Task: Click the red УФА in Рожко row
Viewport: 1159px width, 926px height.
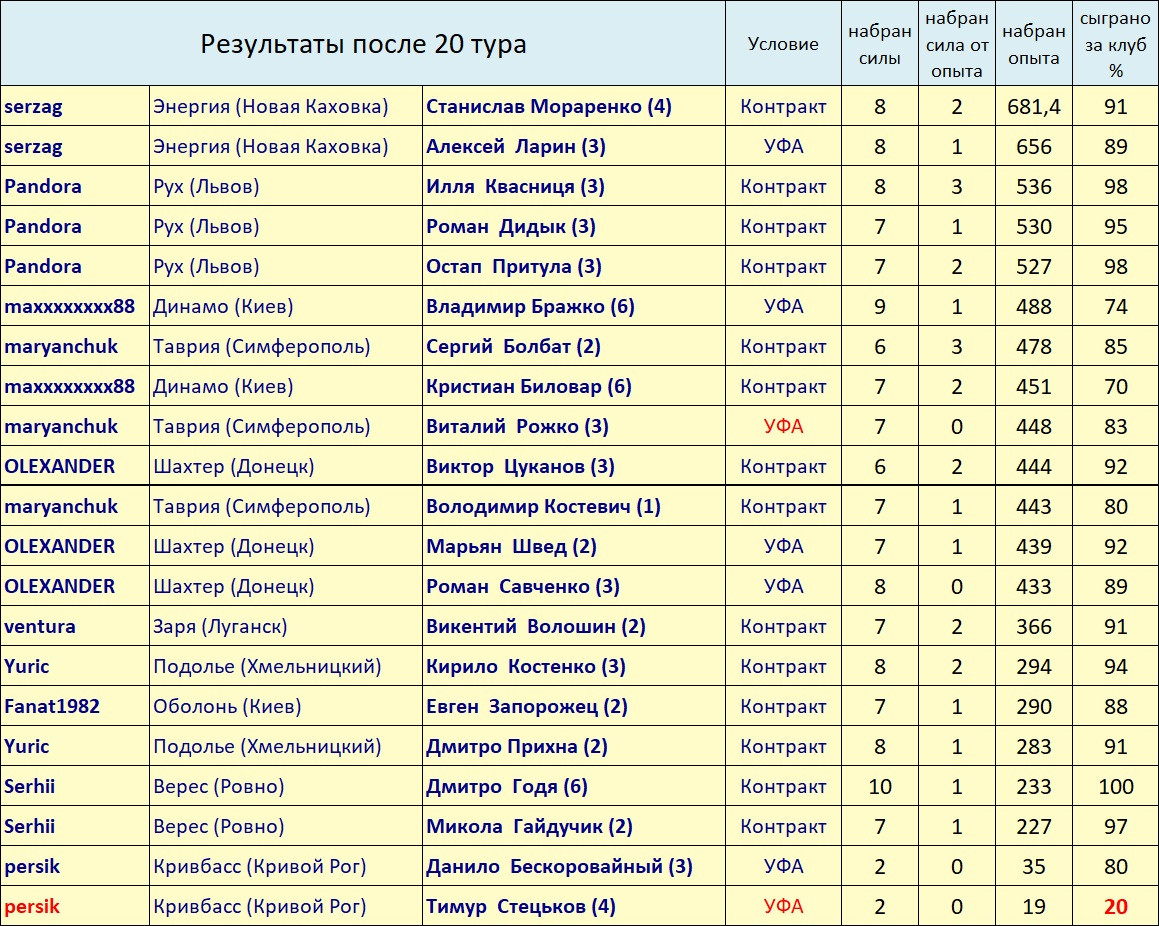Action: 783,426
